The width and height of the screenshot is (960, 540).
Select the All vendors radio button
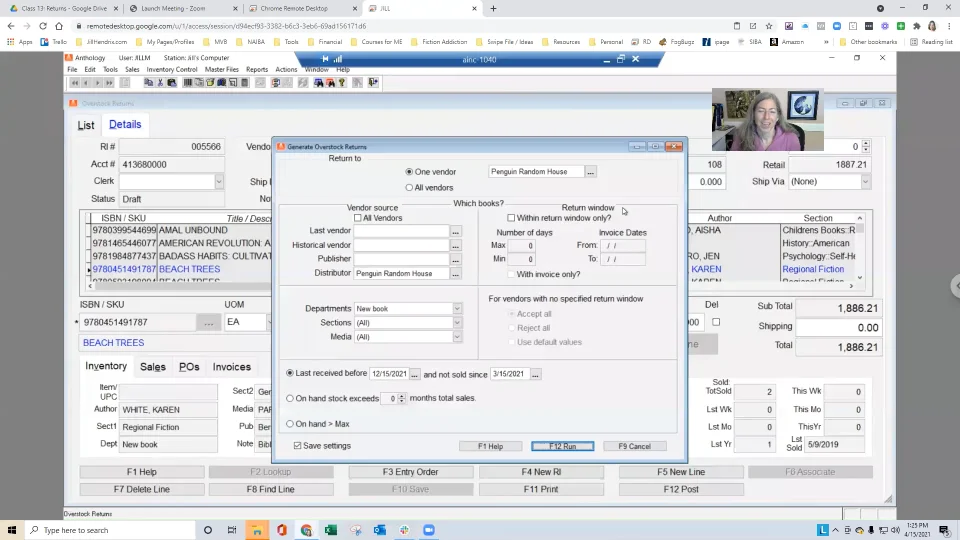tap(409, 187)
